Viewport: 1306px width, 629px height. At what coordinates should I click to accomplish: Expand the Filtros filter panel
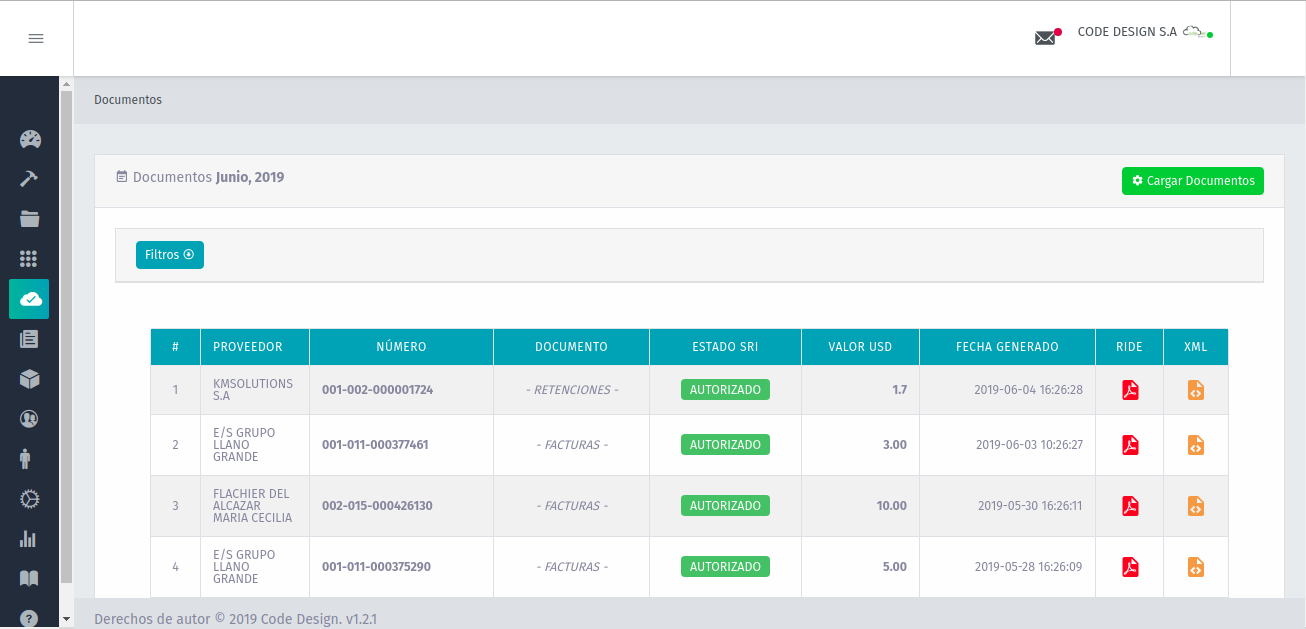pos(169,255)
